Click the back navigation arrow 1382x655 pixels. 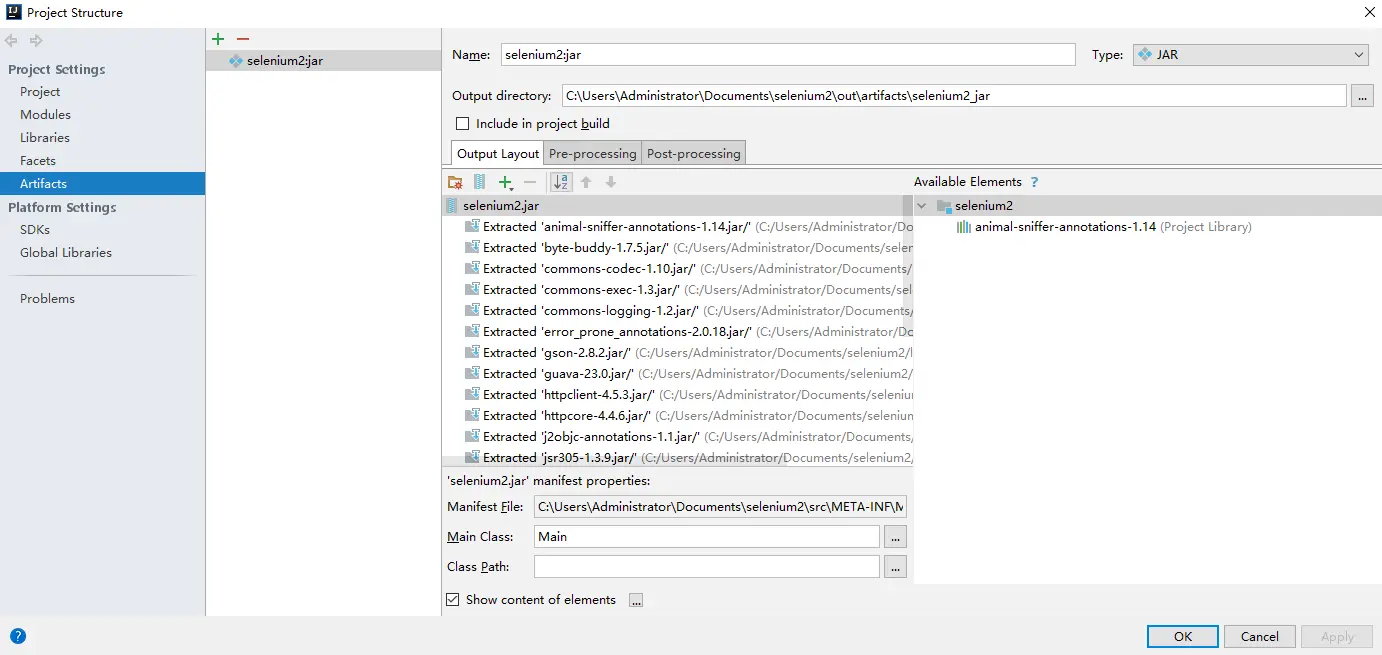(x=12, y=41)
